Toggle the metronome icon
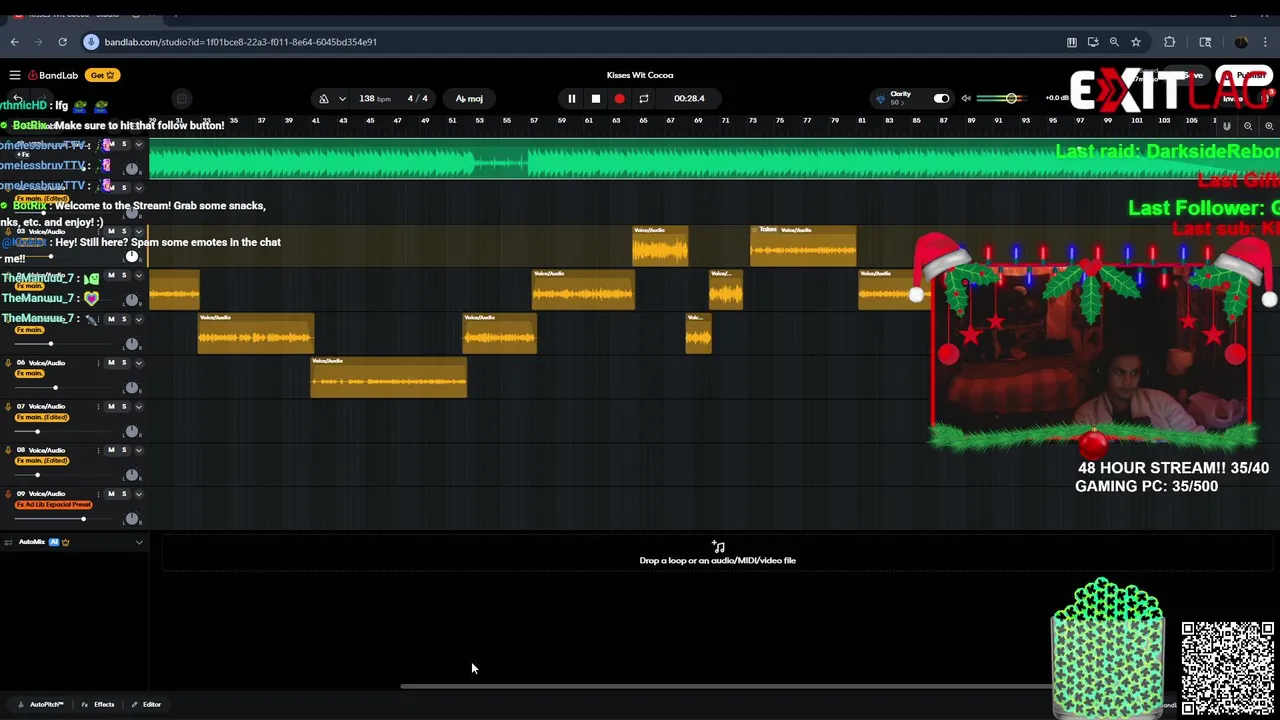Viewport: 1280px width, 720px height. click(323, 98)
